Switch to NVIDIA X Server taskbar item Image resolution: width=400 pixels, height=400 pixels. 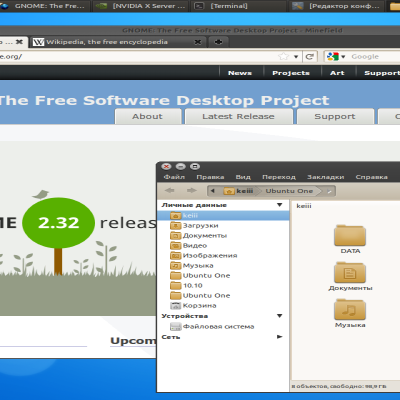140,6
